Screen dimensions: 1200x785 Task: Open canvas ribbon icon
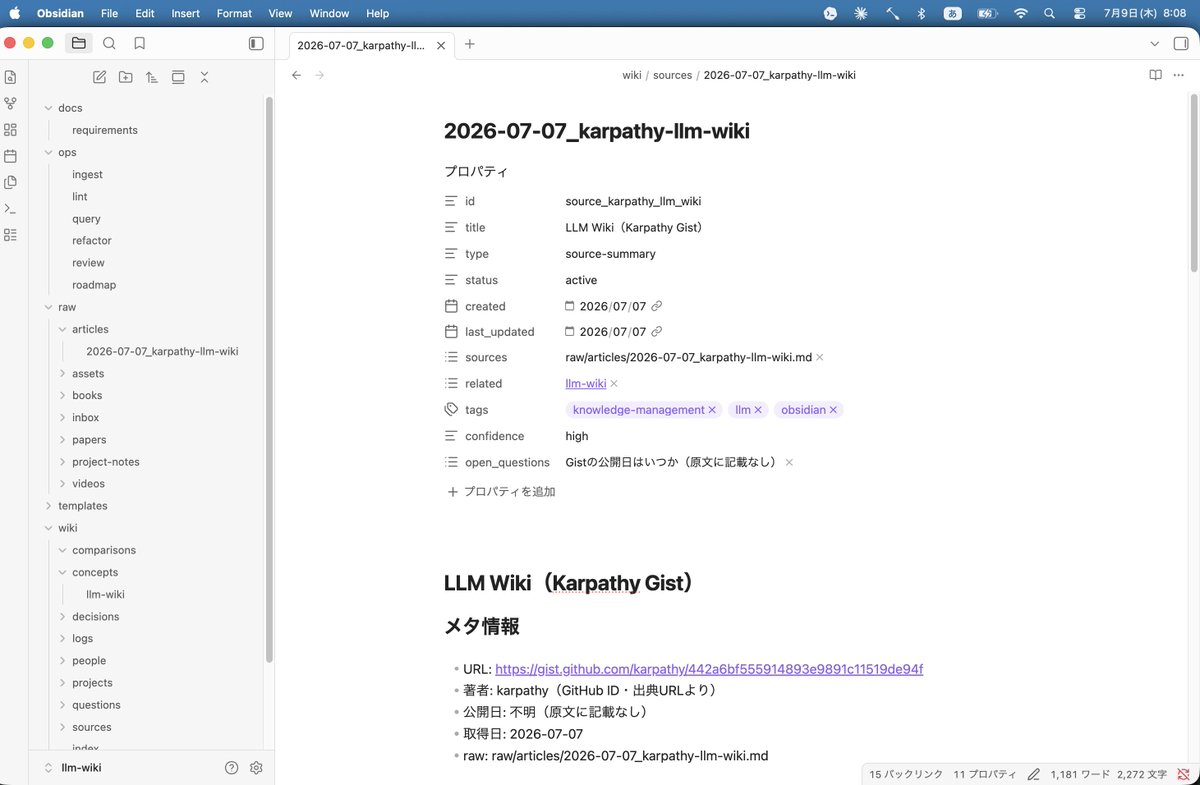coord(11,130)
